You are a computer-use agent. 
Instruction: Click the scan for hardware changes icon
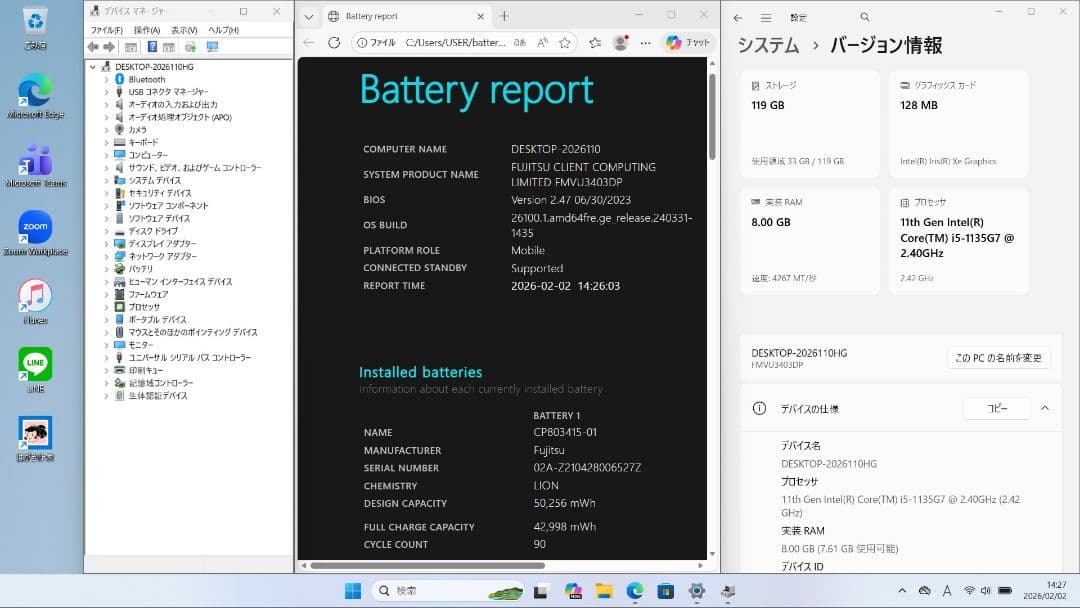pos(192,47)
